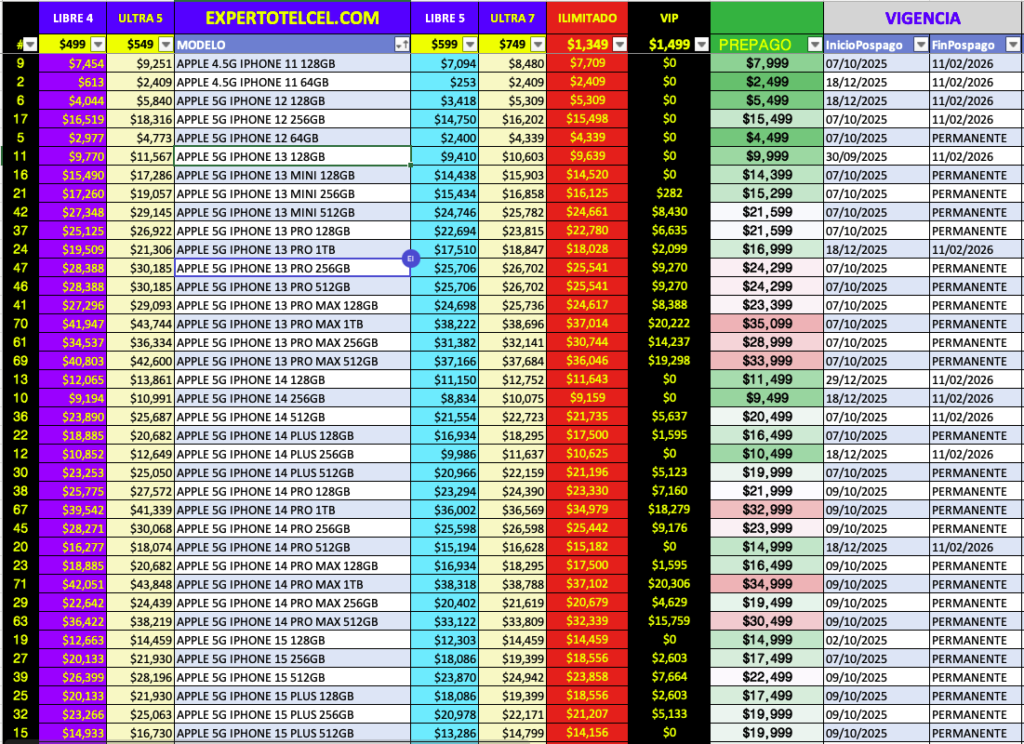Image resolution: width=1024 pixels, height=744 pixels.
Task: Expand the $549 column filter arrow
Action: [163, 45]
